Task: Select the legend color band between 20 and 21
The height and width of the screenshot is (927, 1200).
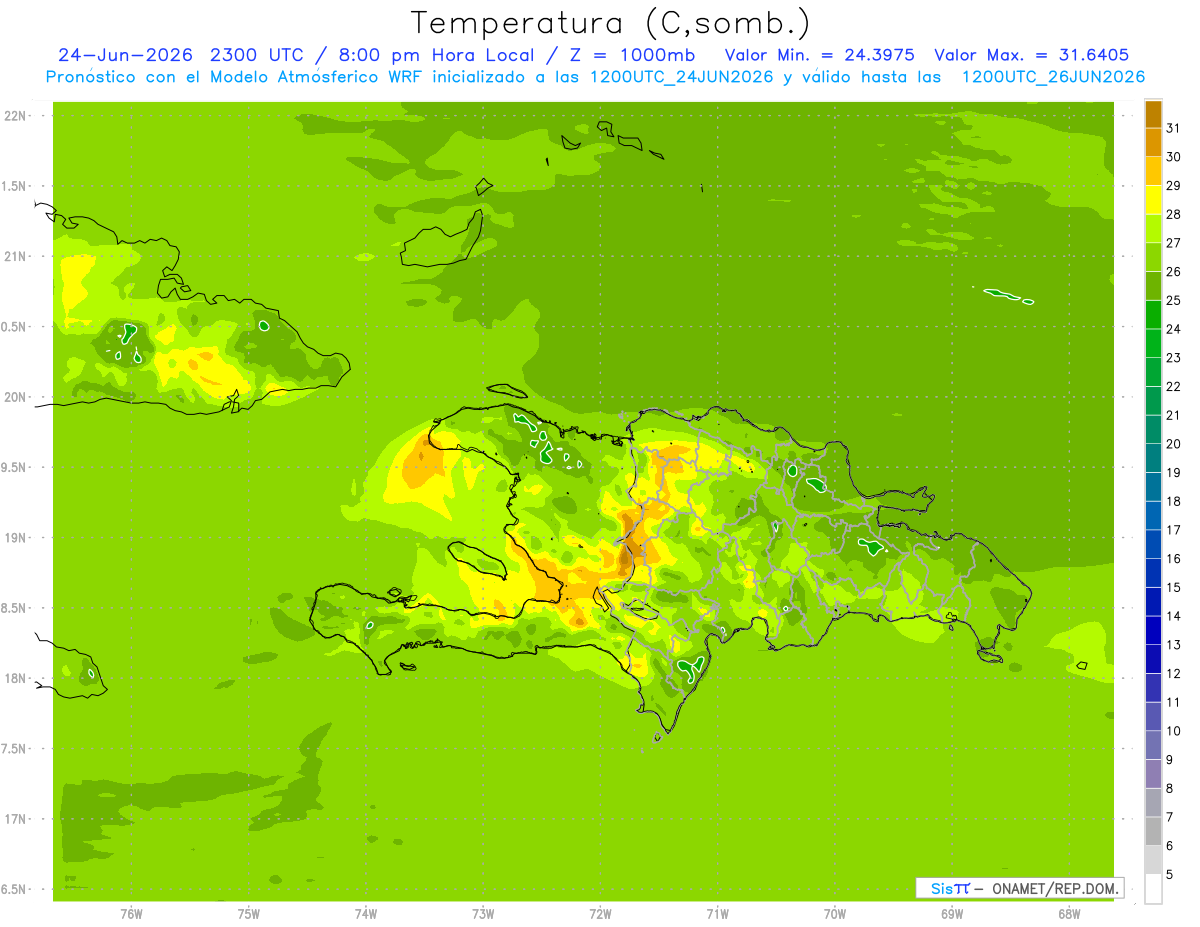Action: tap(1153, 430)
